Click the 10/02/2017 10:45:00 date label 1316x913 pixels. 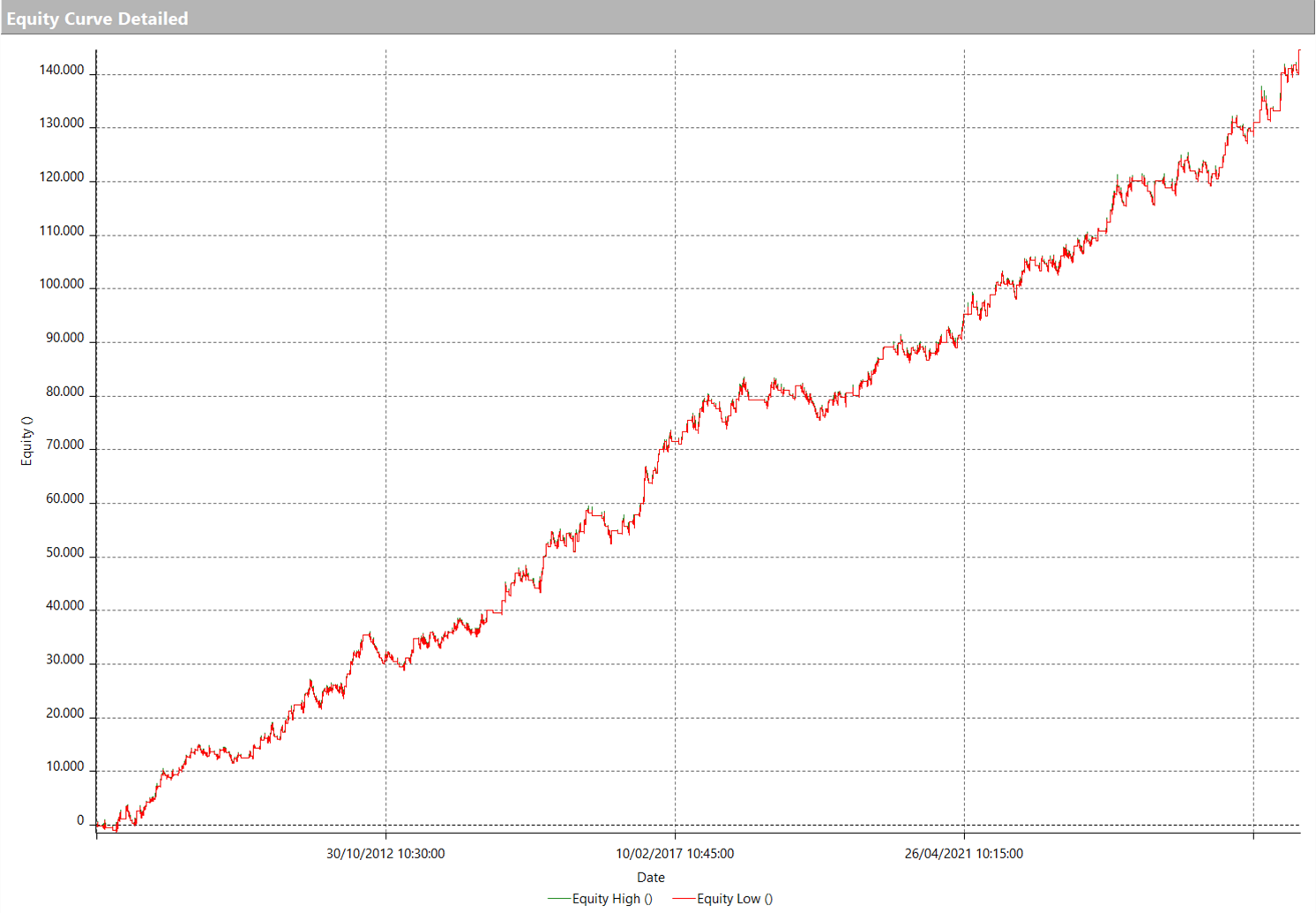coord(675,853)
